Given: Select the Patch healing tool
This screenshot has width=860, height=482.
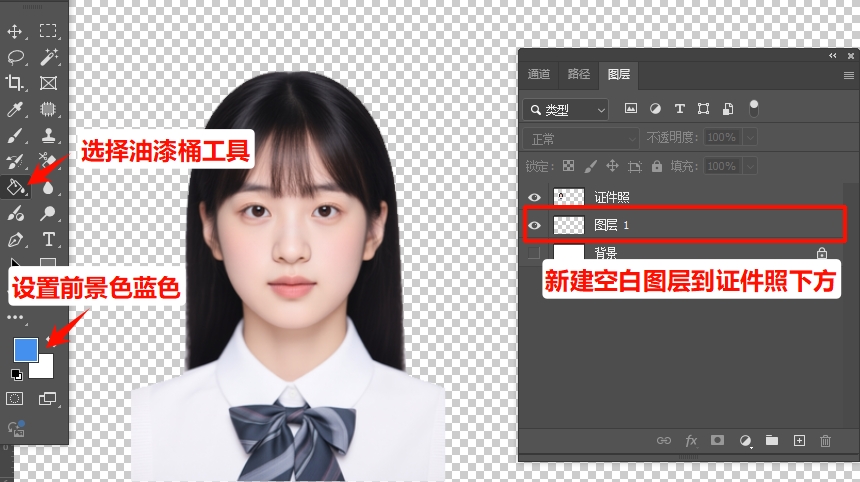Looking at the screenshot, I should pyautogui.click(x=48, y=109).
